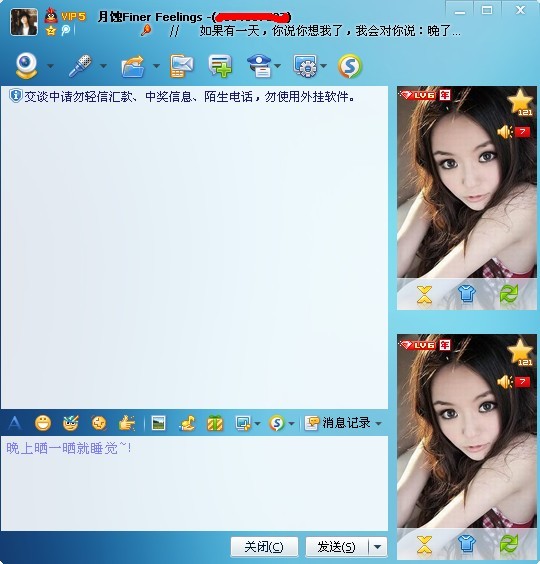This screenshot has width=540, height=564.
Task: Click into the message input box
Action: [194, 483]
